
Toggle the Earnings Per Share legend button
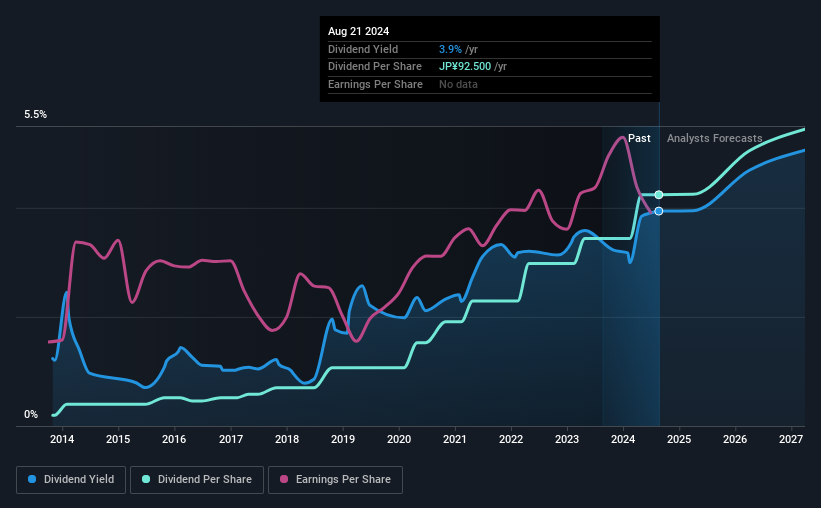click(x=335, y=480)
